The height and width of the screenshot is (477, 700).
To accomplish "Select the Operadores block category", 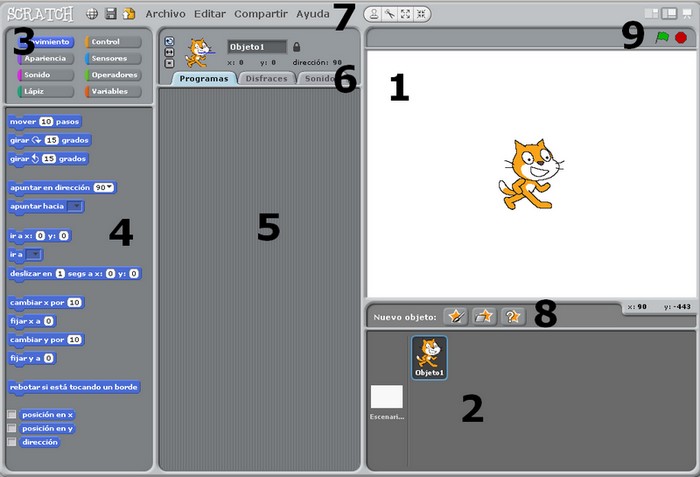I will coord(113,75).
